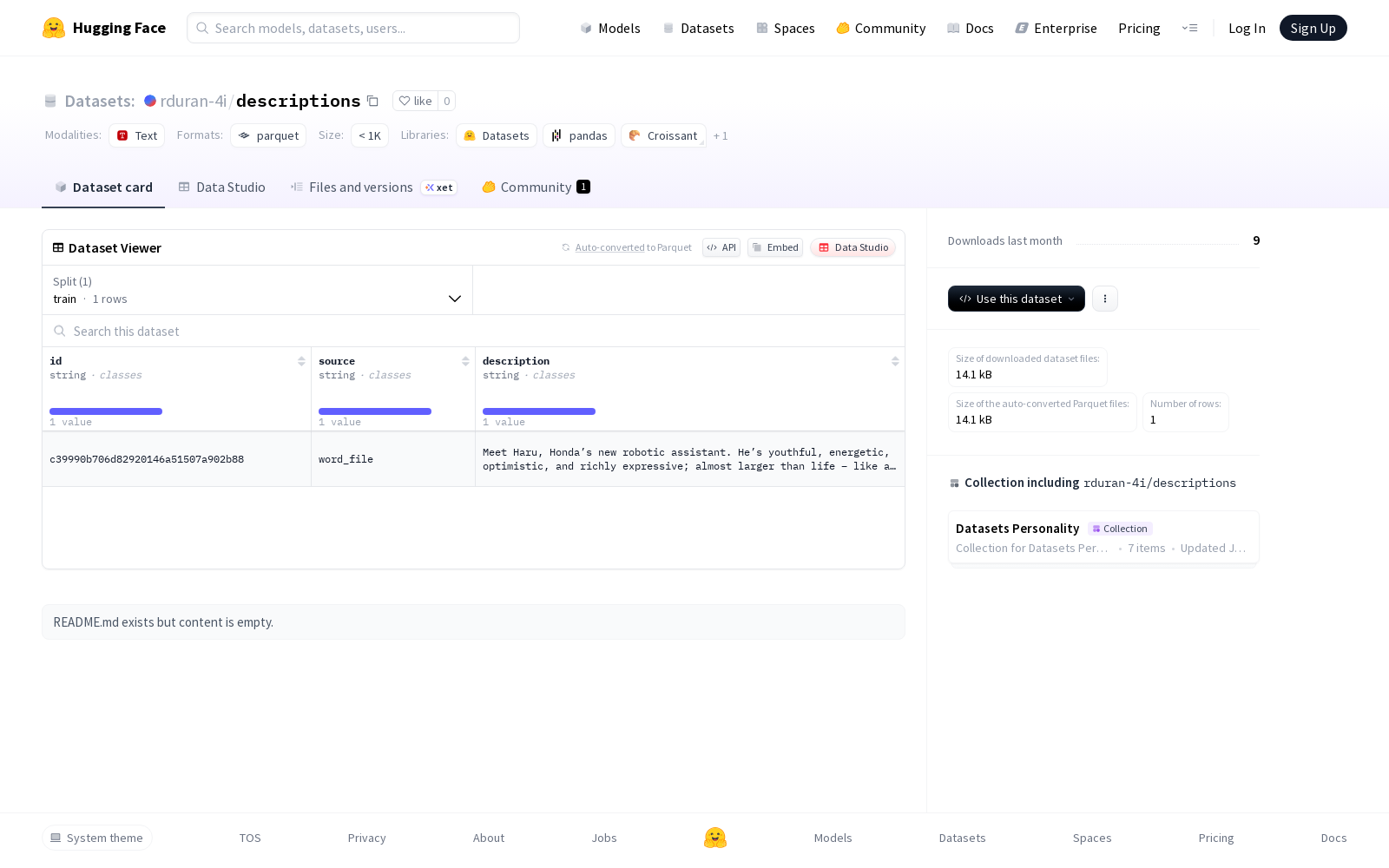Viewport: 1389px width, 868px height.
Task: Expand the +1 more libraries indicator
Action: coord(721,136)
